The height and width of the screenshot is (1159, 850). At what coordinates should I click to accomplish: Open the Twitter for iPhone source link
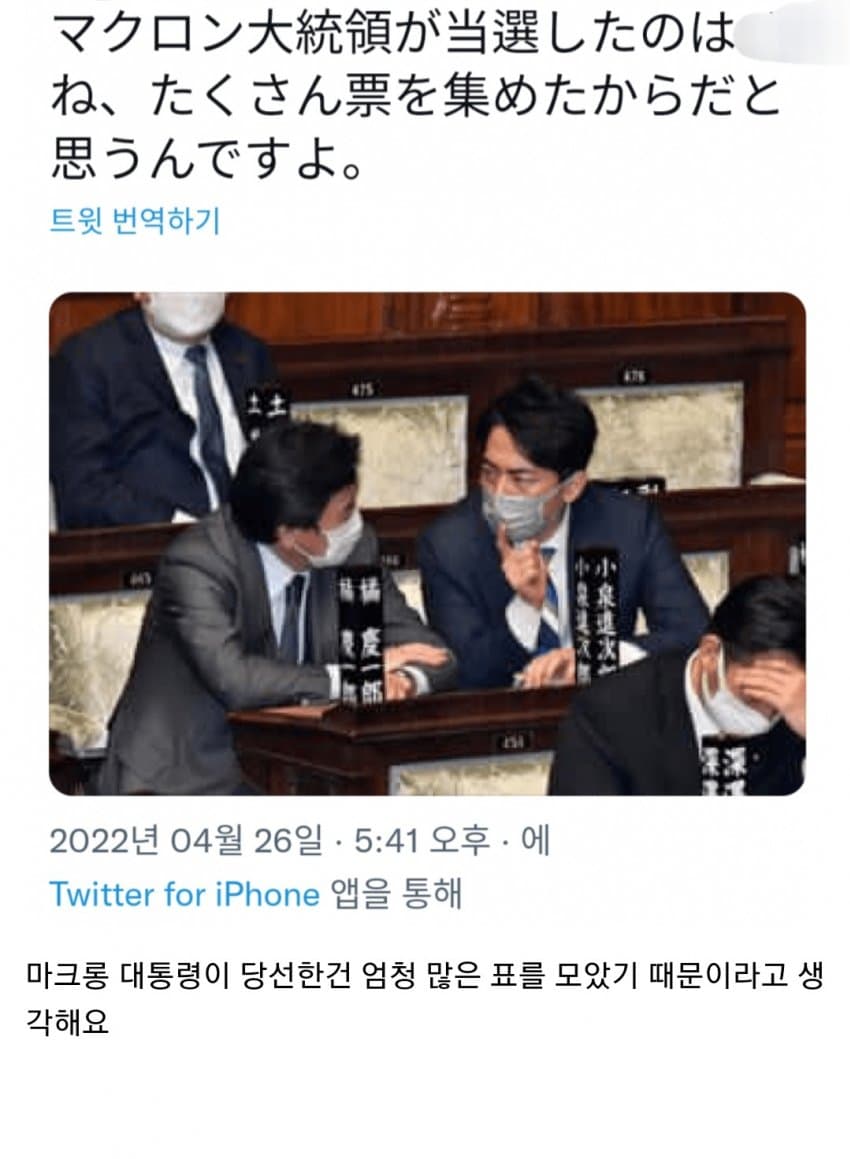click(184, 894)
